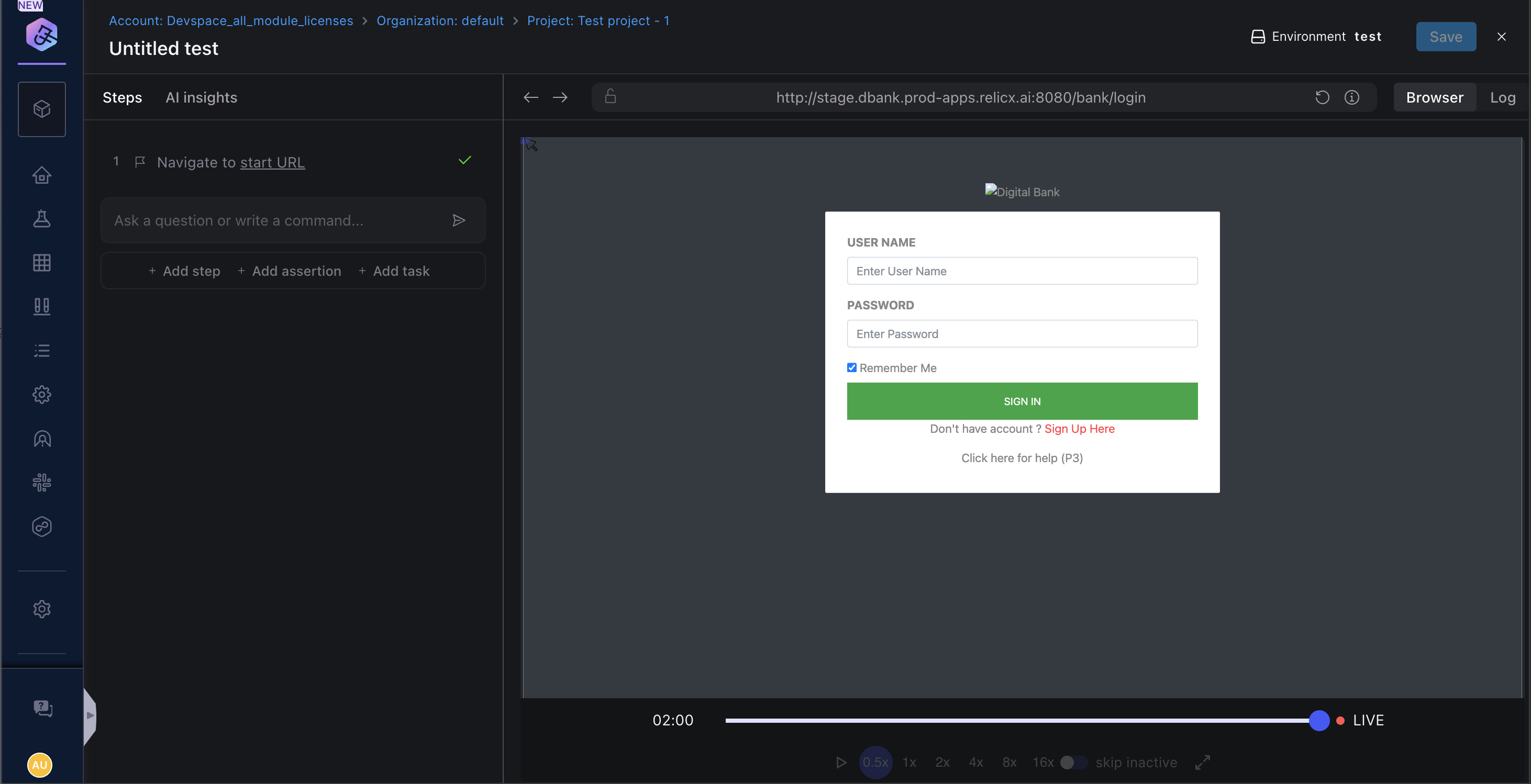Screen dimensions: 1531x784
Task: Open the link sharing icon in sidebar
Action: [41, 526]
